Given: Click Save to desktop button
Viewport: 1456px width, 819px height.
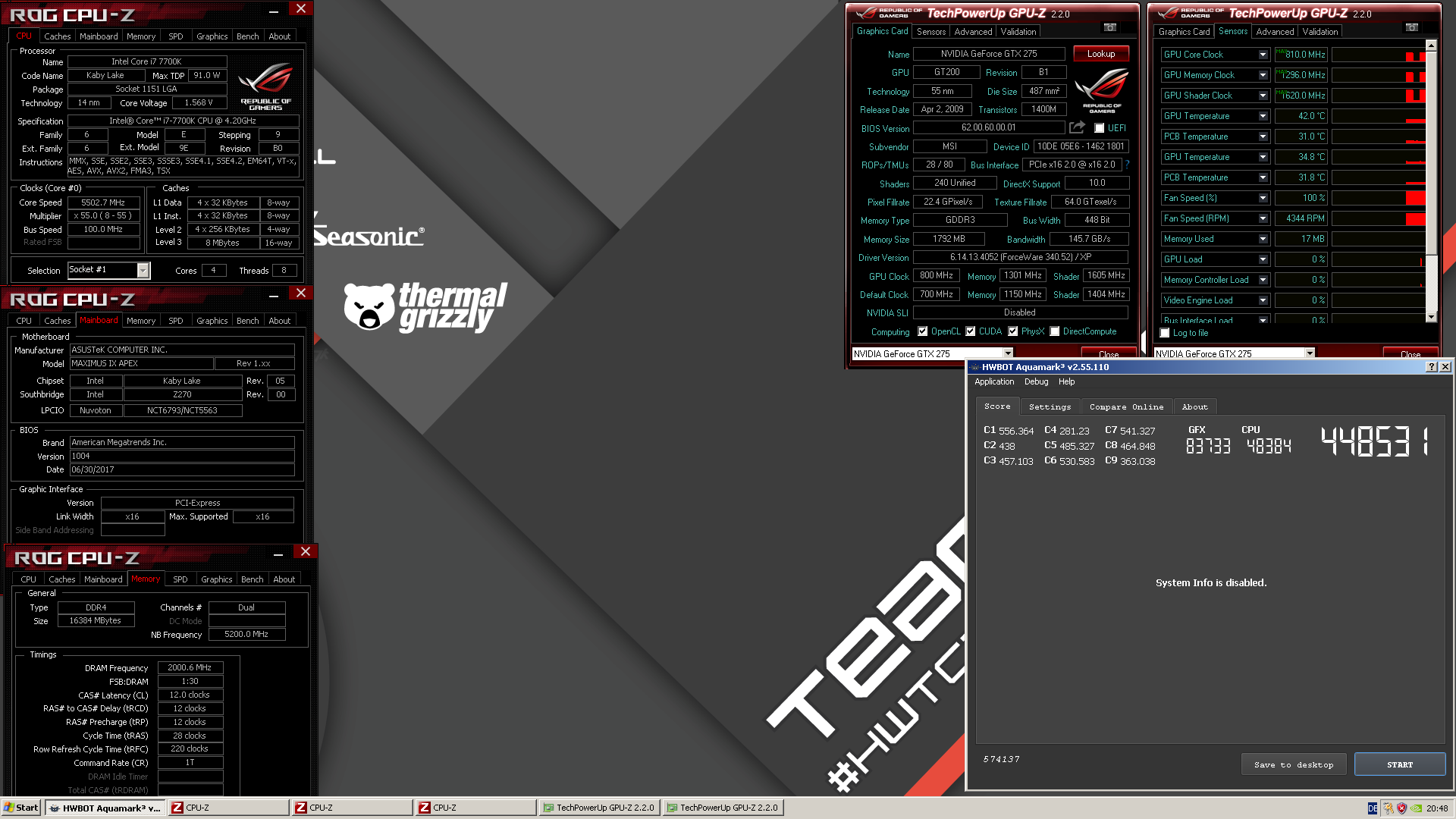Looking at the screenshot, I should tap(1294, 764).
